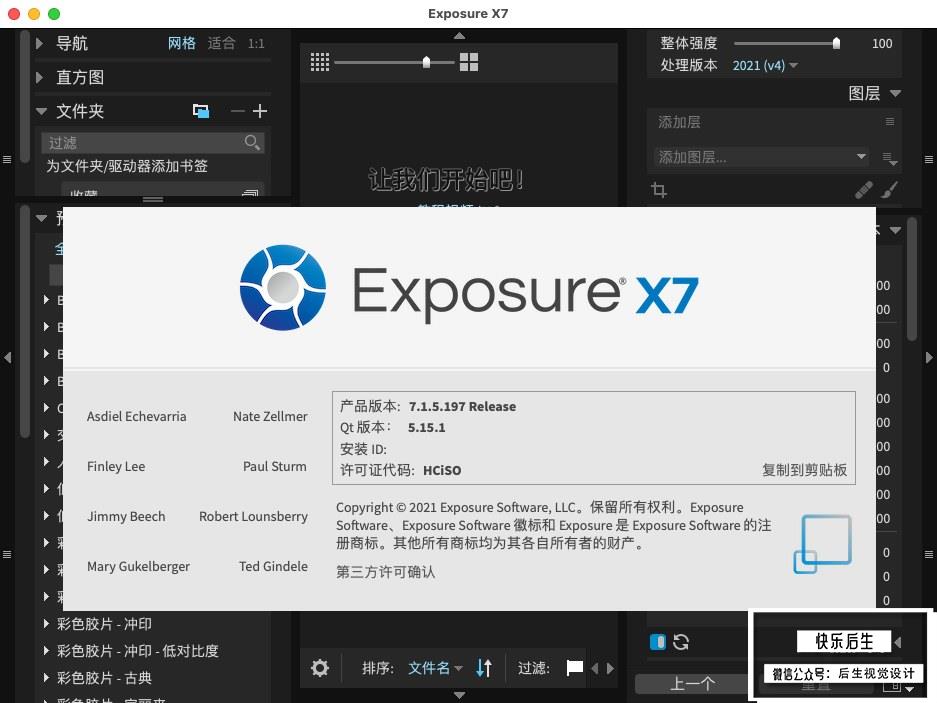Open the folder view options icon in 文件夹
The height and width of the screenshot is (703, 937).
[x=201, y=111]
